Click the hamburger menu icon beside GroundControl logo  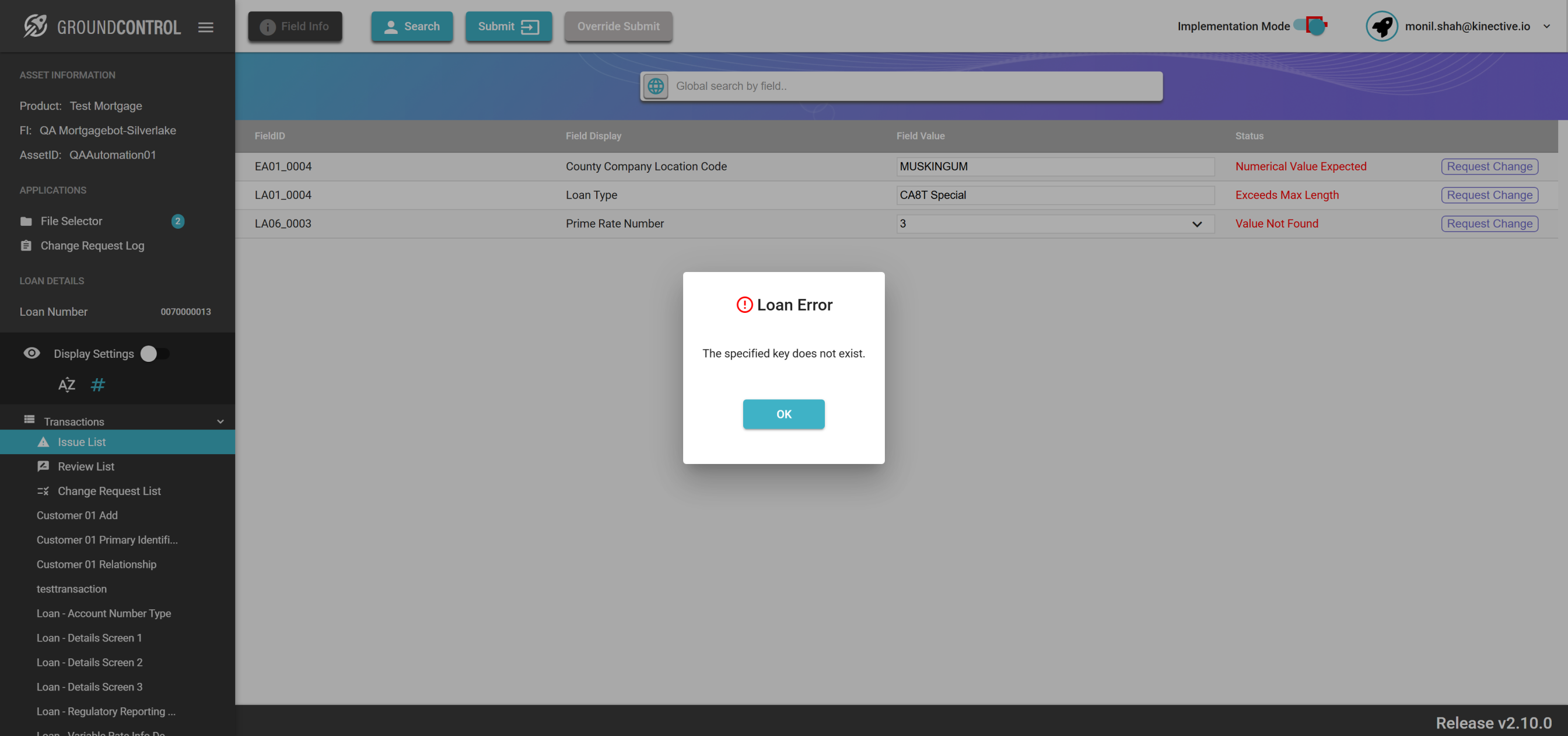(206, 27)
